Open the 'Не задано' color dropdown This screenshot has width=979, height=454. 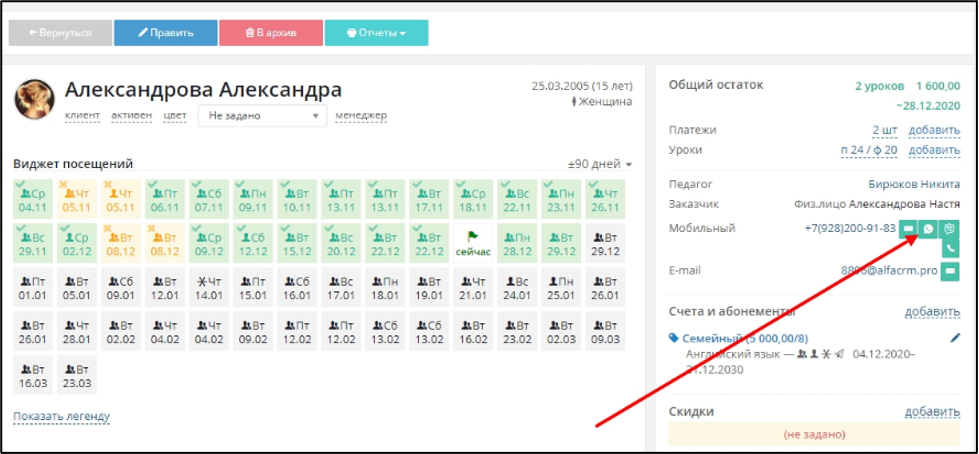tap(262, 116)
